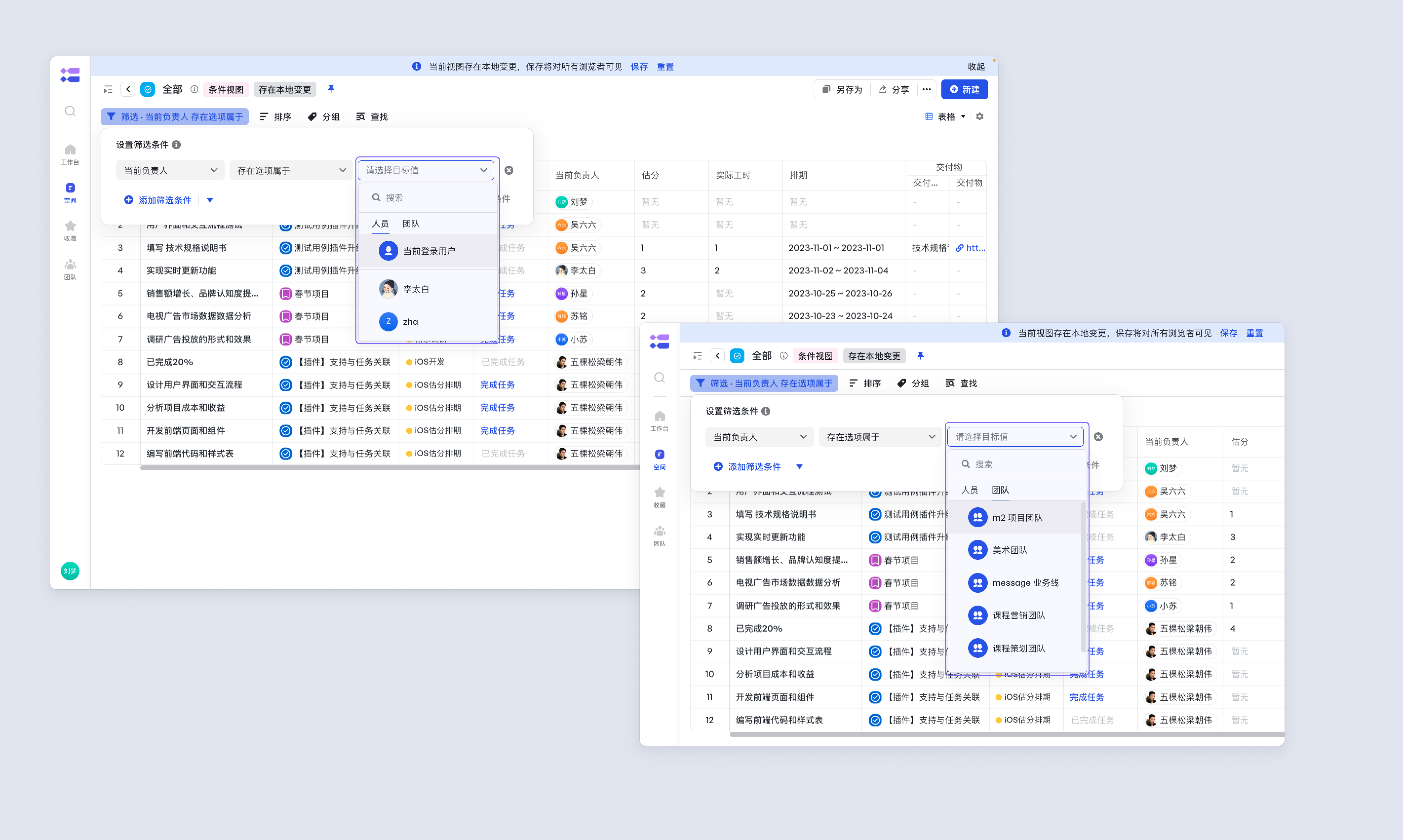Select 当前登录用户 from the people list
The height and width of the screenshot is (840, 1403).
(429, 251)
